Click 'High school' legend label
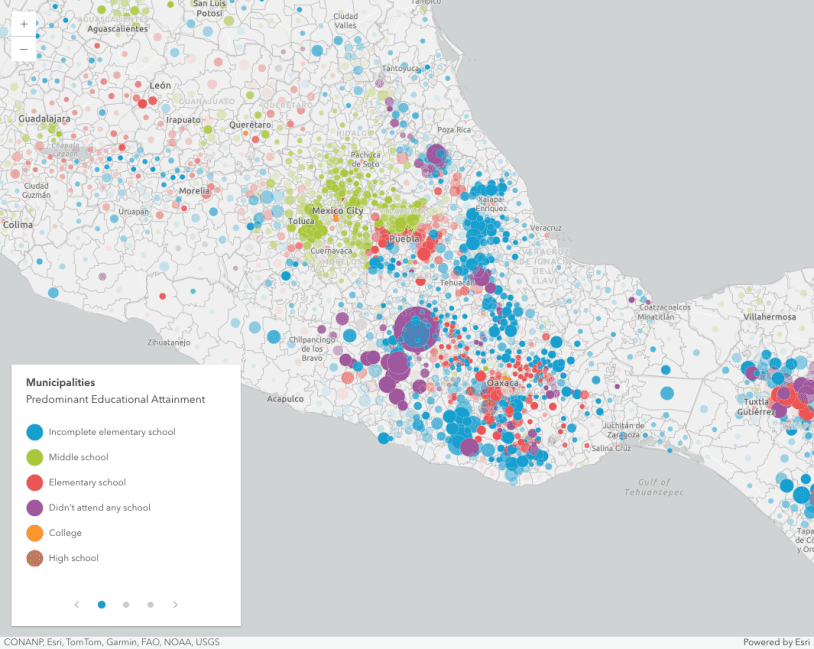This screenshot has height=649, width=814. tap(74, 558)
